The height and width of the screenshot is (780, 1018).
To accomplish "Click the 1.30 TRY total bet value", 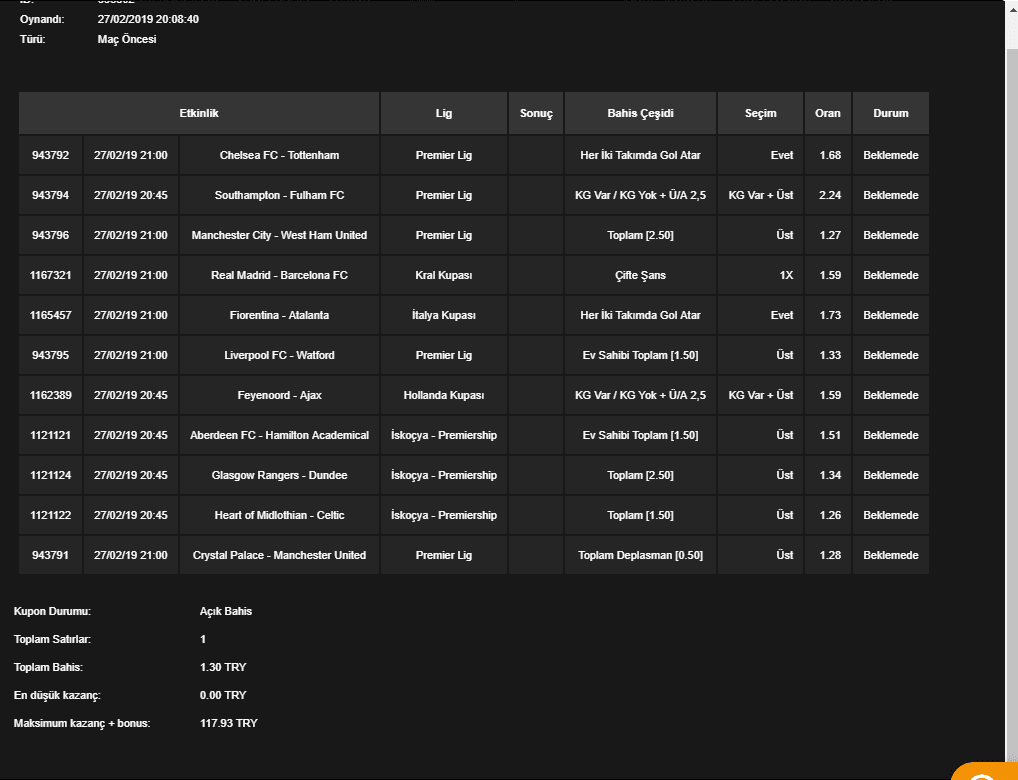I will 223,667.
